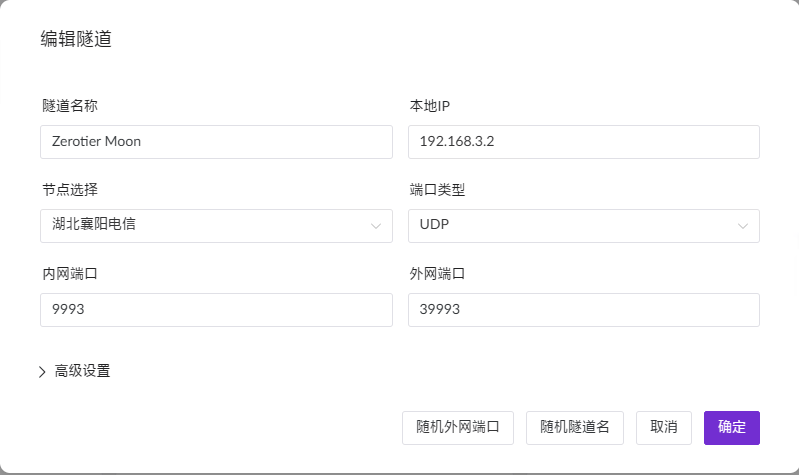Click the 外网端口 field with 39993

click(583, 310)
